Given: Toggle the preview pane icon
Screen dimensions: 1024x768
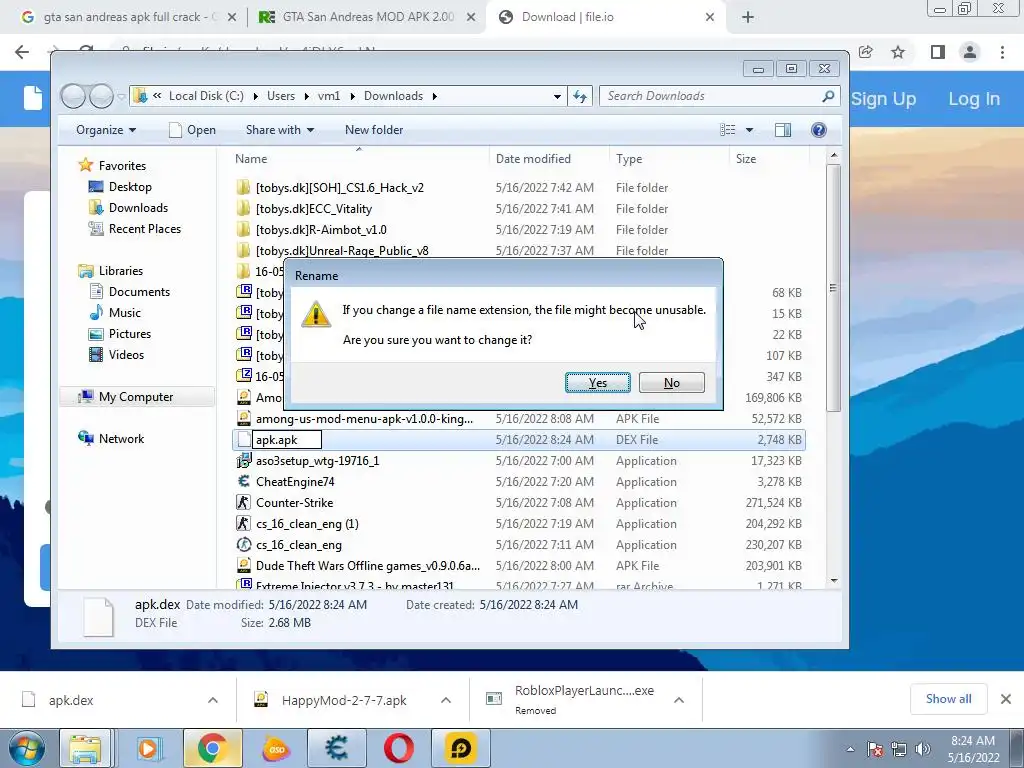Looking at the screenshot, I should point(783,130).
